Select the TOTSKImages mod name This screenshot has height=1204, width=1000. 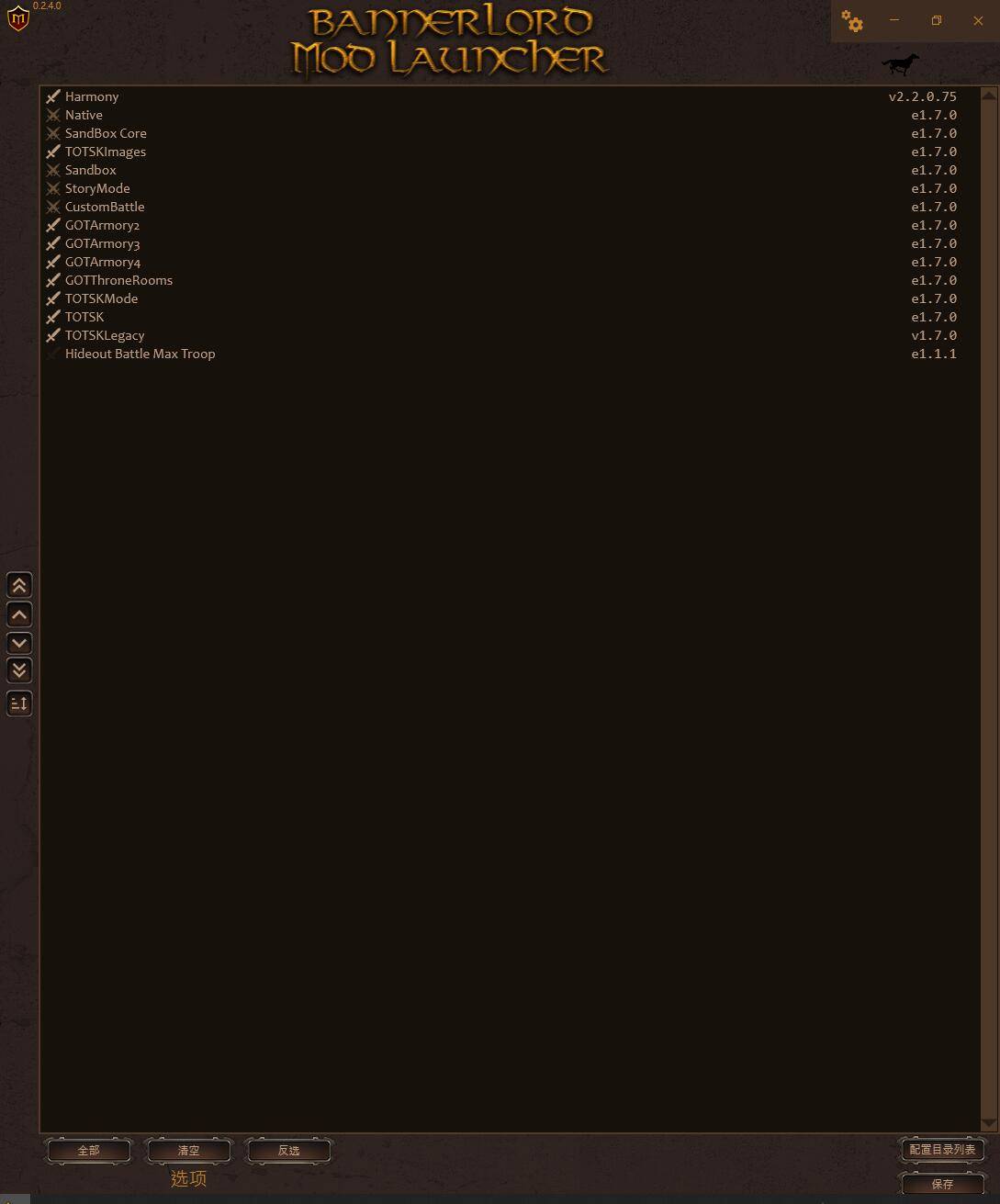coord(106,152)
